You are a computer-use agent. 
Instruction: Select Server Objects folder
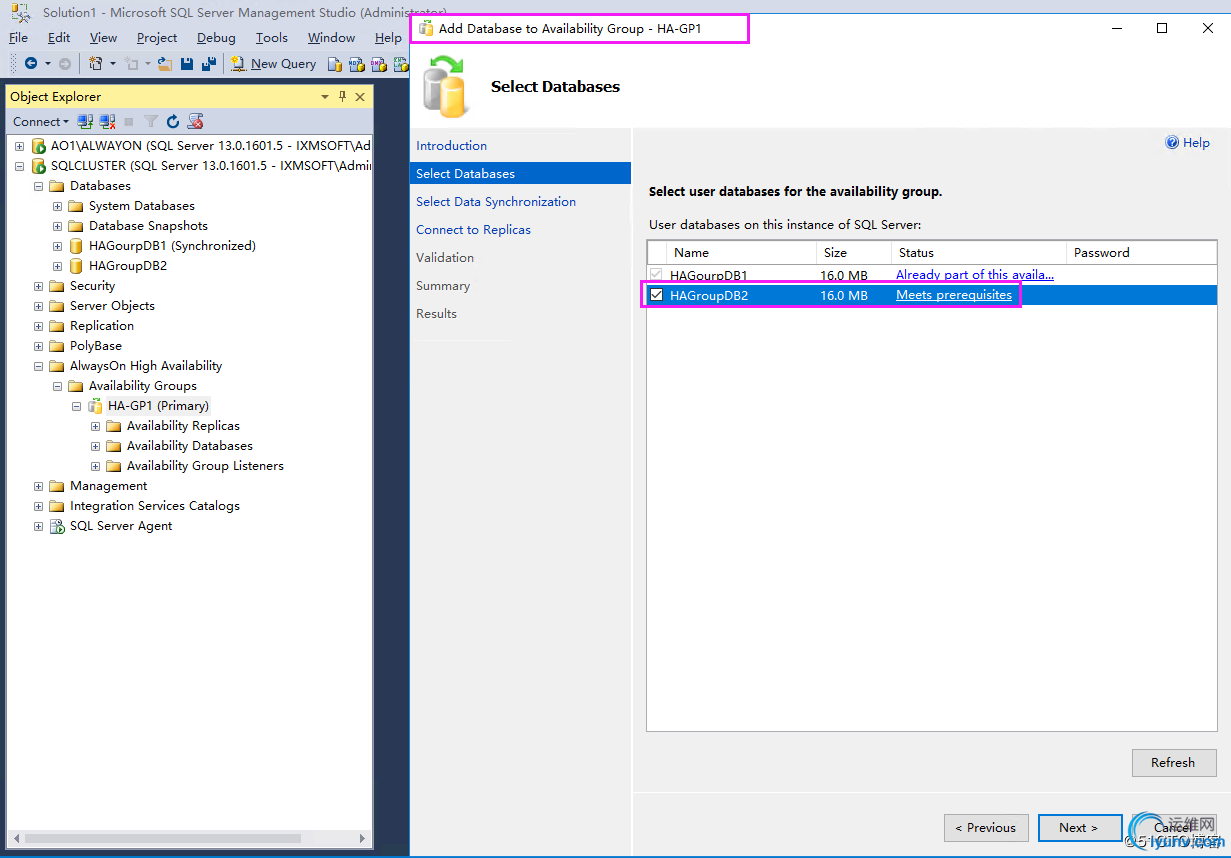112,305
